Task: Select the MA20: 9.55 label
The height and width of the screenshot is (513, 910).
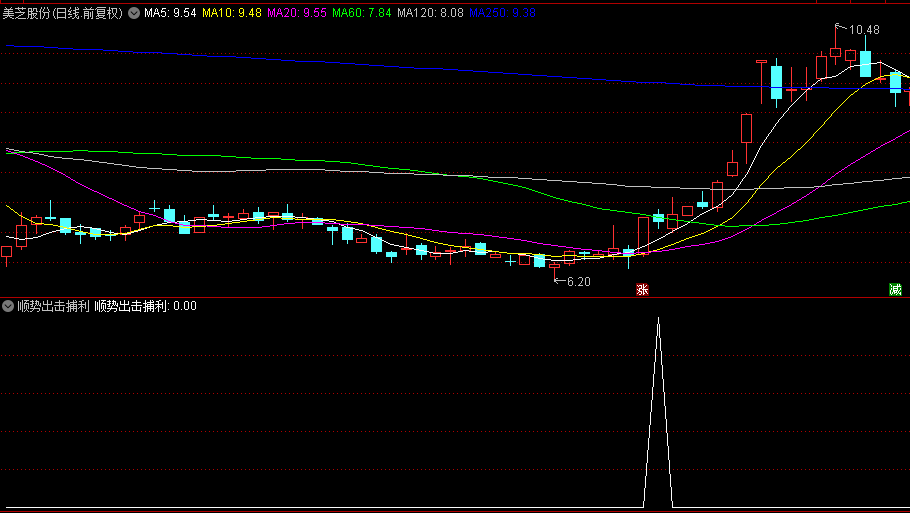Action: (x=297, y=13)
